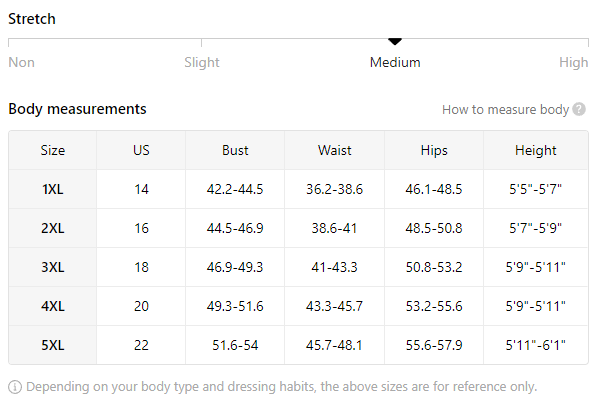597x398 pixels.
Task: Click the Medium stretch label
Action: pyautogui.click(x=395, y=62)
